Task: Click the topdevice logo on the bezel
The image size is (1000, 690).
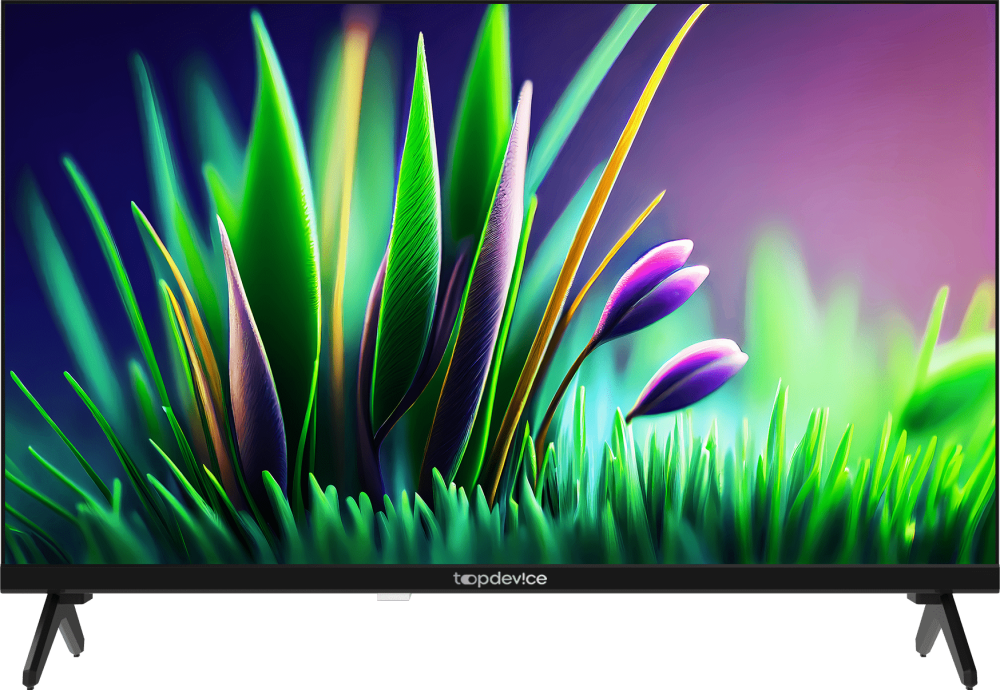Action: click(x=500, y=579)
